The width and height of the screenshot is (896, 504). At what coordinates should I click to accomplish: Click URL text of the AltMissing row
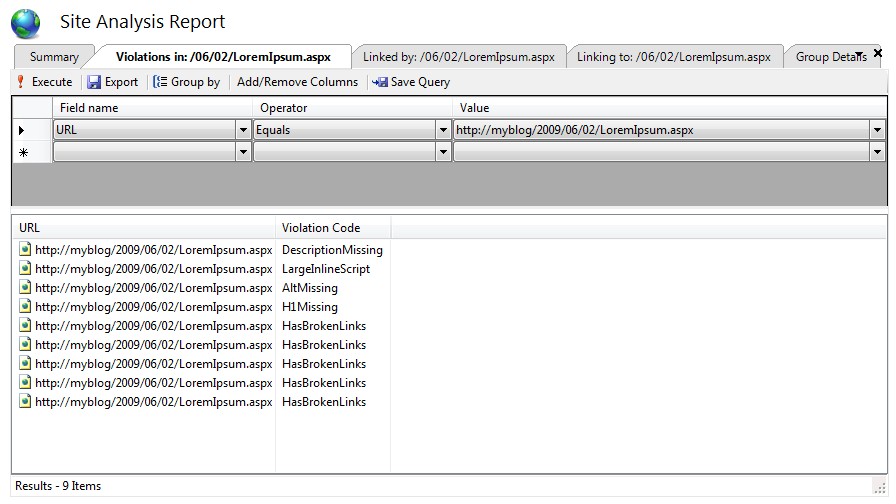coord(154,287)
